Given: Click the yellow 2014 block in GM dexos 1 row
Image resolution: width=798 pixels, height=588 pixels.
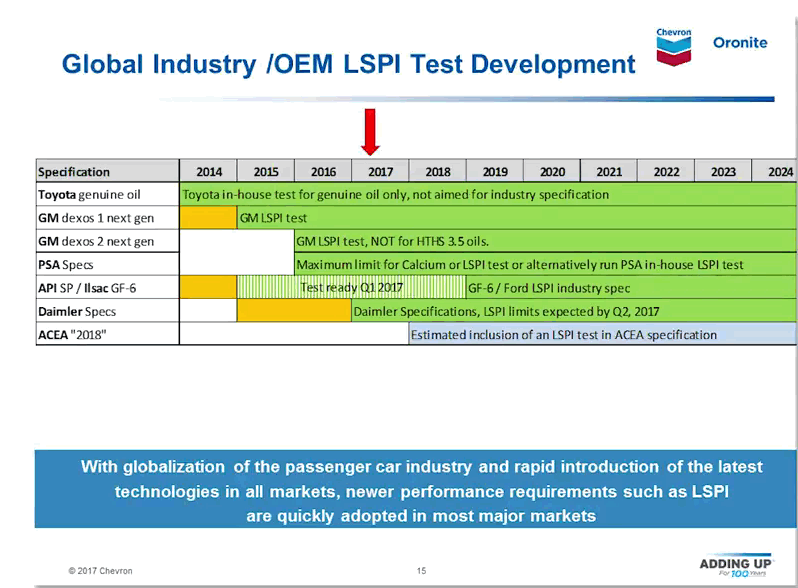Looking at the screenshot, I should [208, 218].
